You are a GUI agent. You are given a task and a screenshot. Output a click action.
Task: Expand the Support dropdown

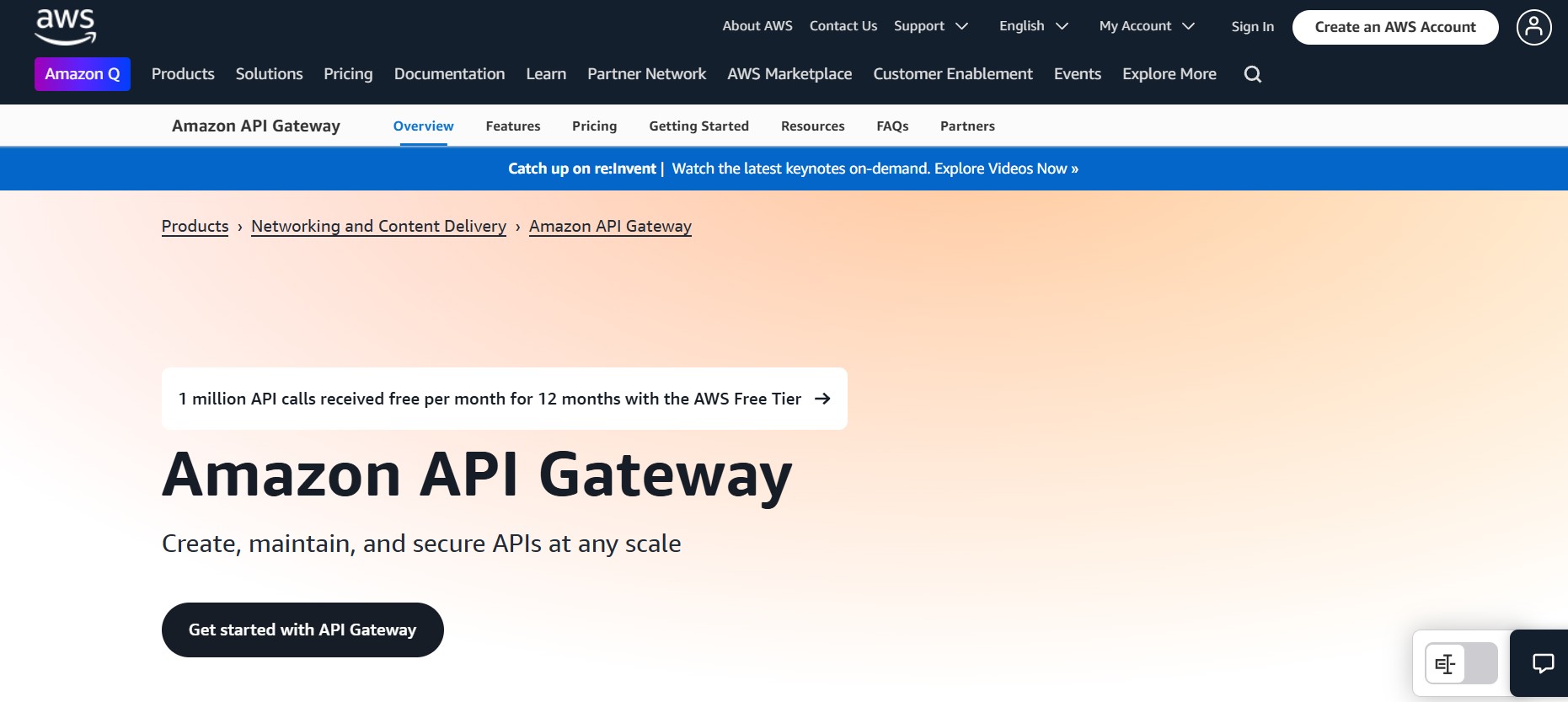[930, 26]
